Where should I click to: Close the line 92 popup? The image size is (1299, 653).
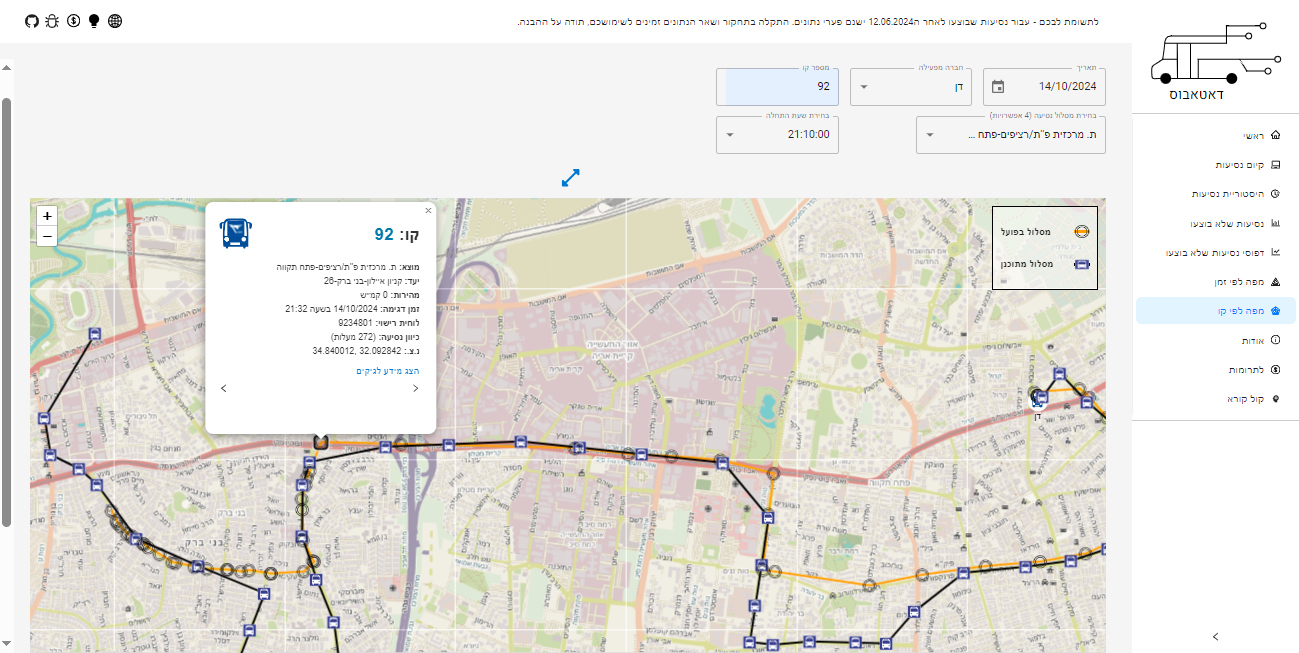coord(428,211)
